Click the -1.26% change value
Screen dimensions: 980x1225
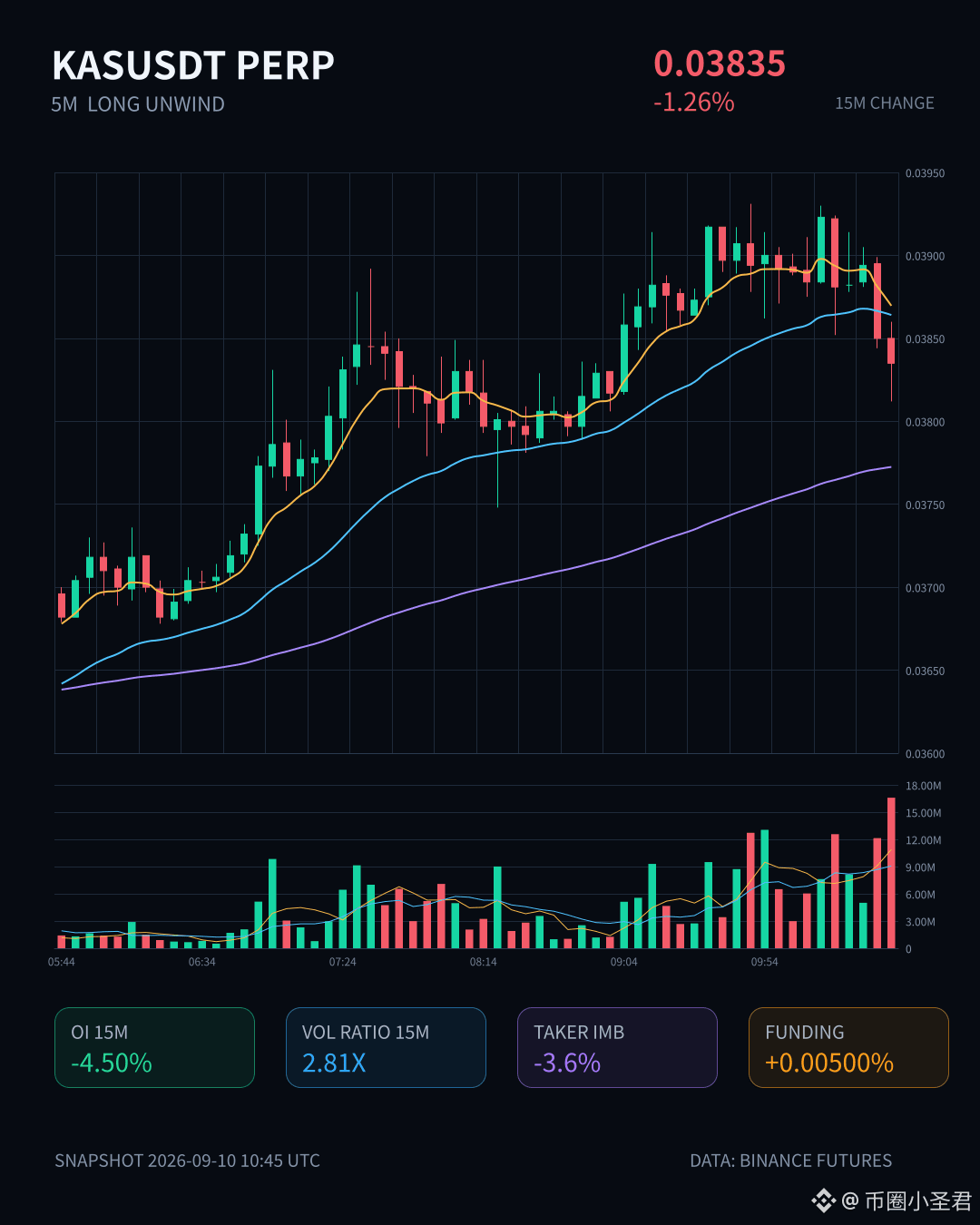tap(694, 103)
